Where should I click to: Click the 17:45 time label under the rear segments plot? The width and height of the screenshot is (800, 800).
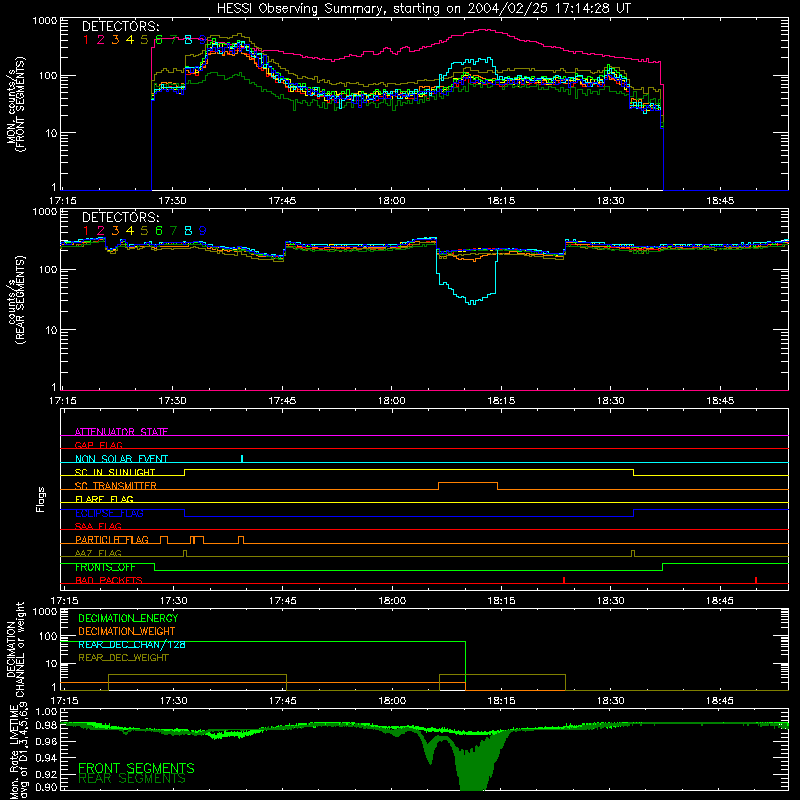pos(282,401)
